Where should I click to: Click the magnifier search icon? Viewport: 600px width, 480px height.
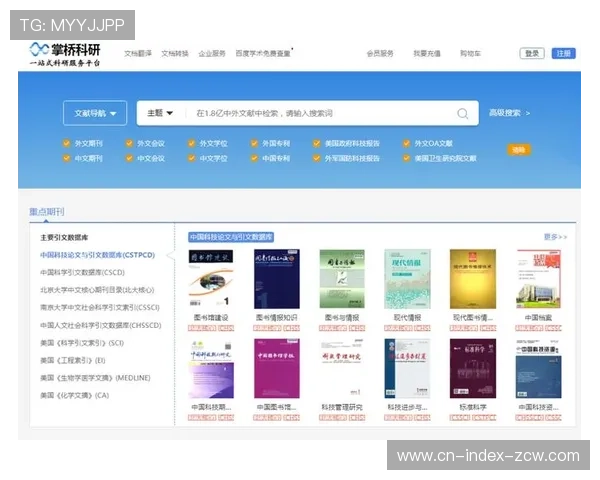coord(463,113)
